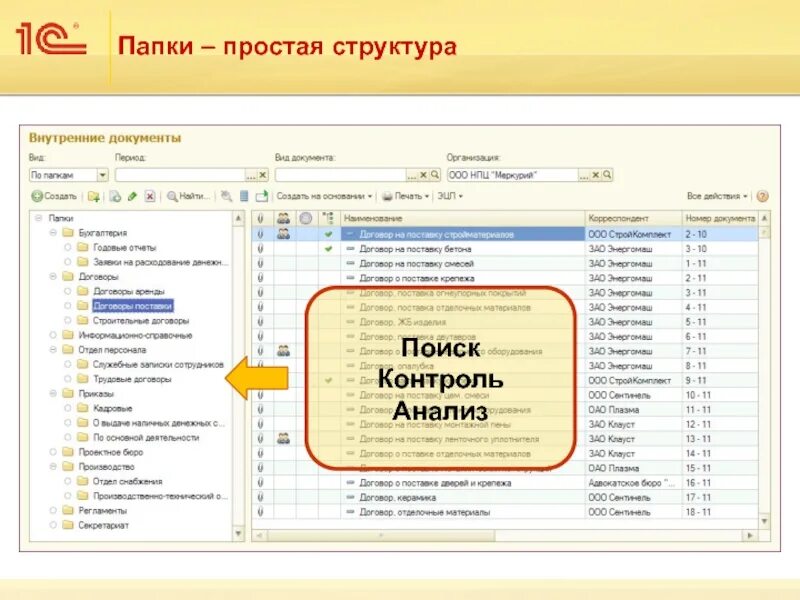Click the cancel search magnifier icon
Screen dimensions: 800x600
(227, 196)
